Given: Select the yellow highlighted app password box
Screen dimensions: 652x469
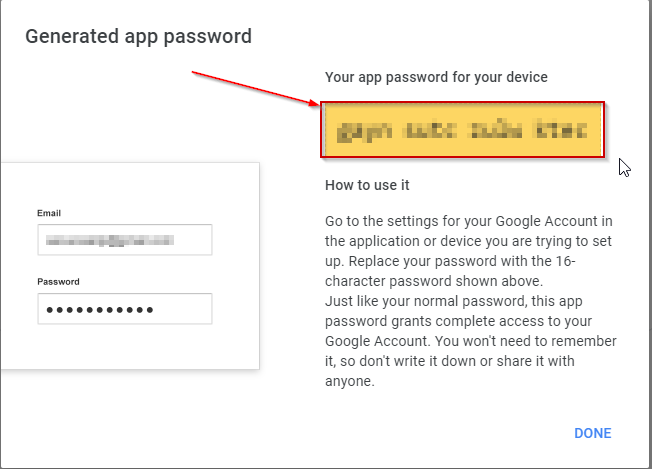Looking at the screenshot, I should 462,129.
